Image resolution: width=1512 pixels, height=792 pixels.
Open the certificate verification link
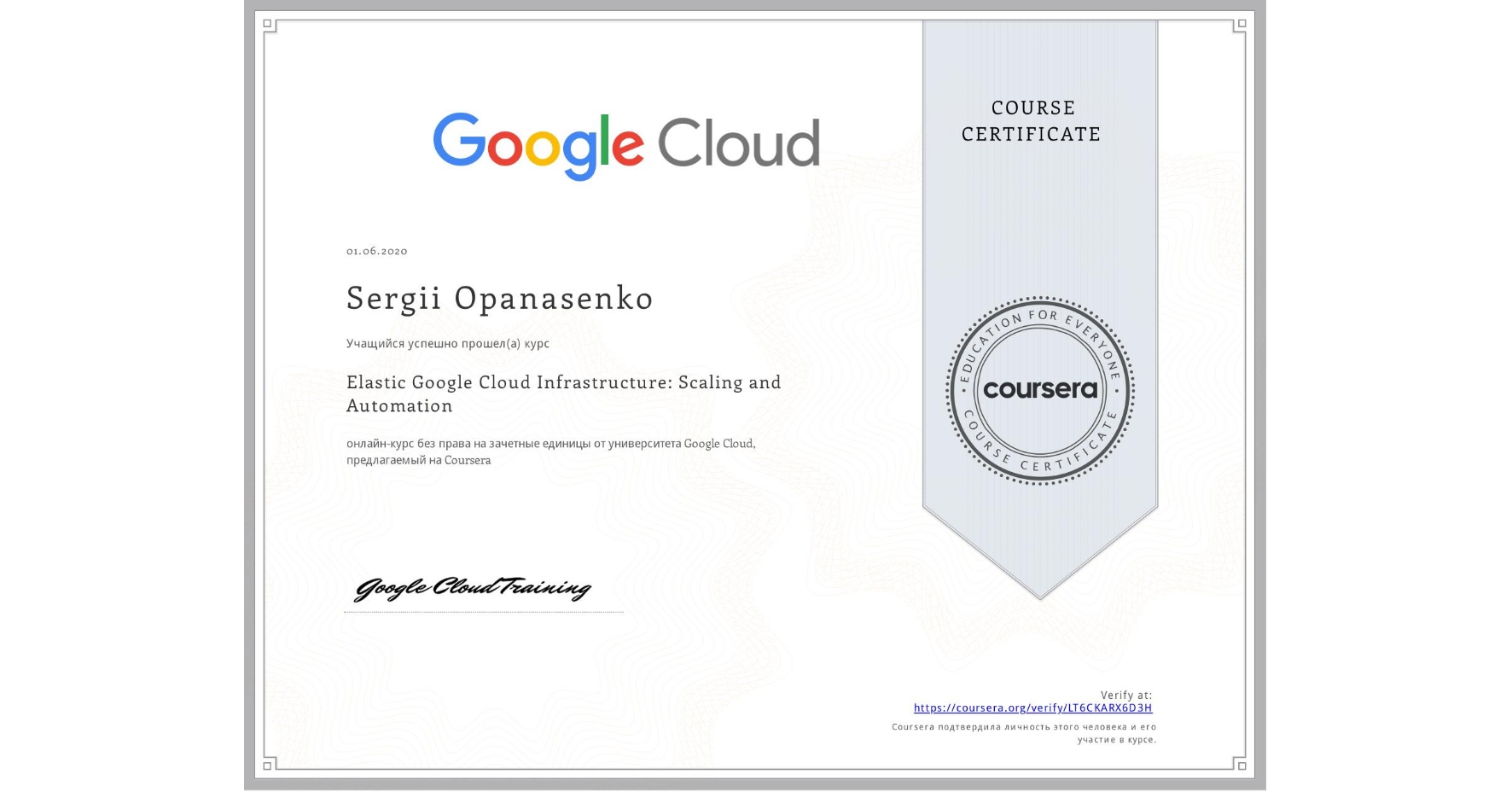tap(1032, 708)
